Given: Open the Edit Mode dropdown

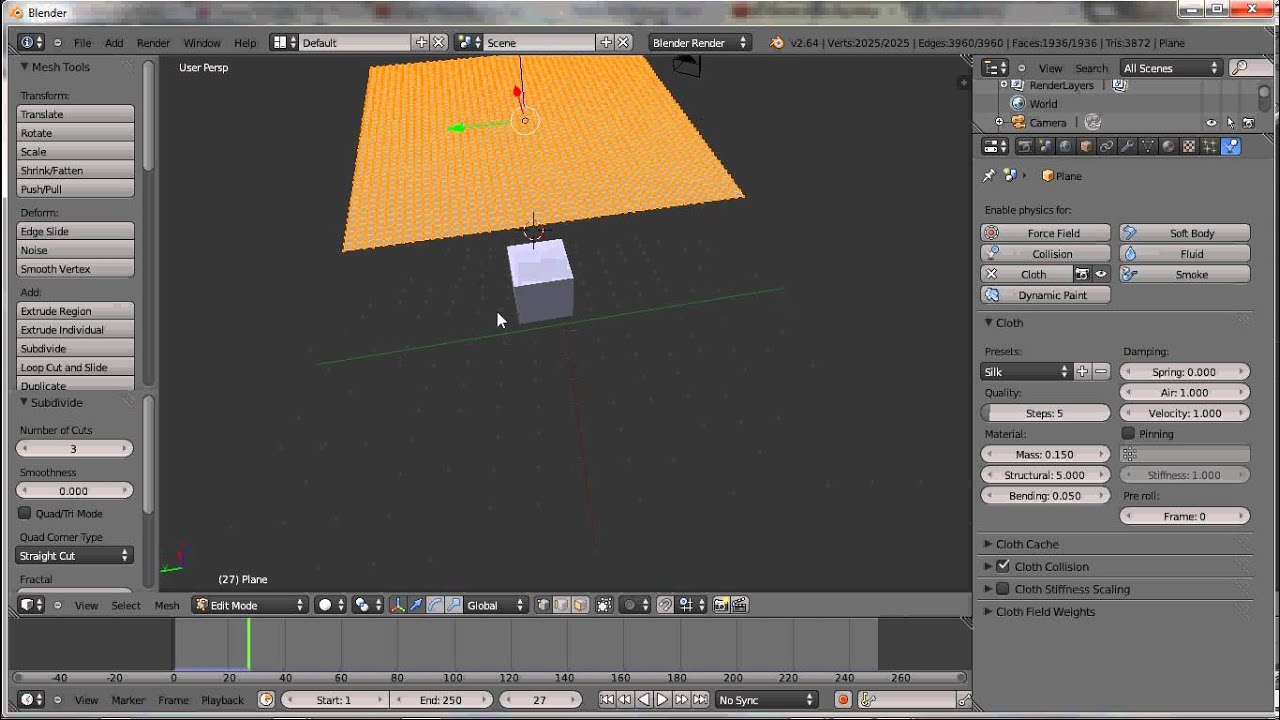Looking at the screenshot, I should [x=250, y=605].
